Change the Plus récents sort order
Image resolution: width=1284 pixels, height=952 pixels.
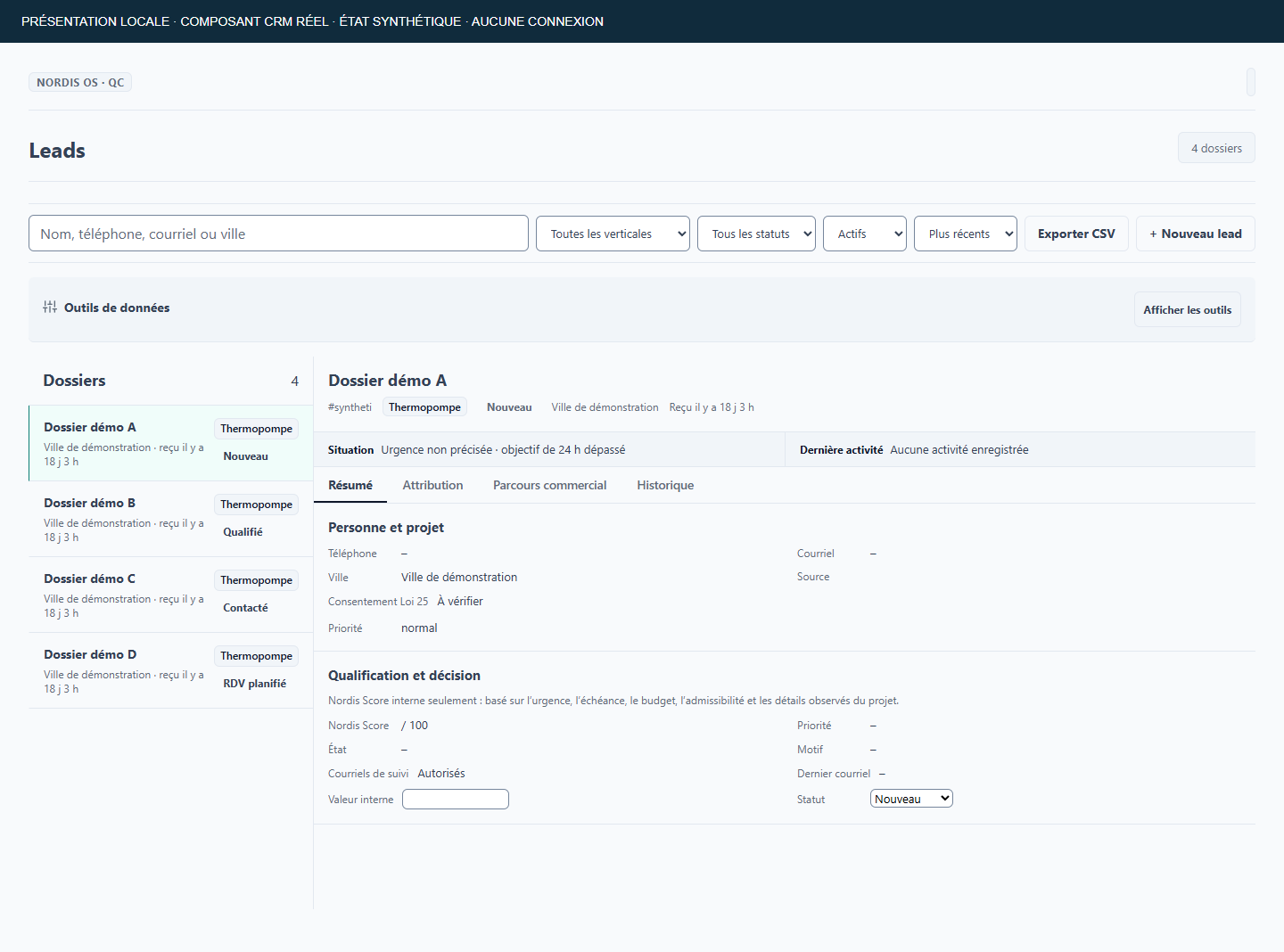[966, 234]
